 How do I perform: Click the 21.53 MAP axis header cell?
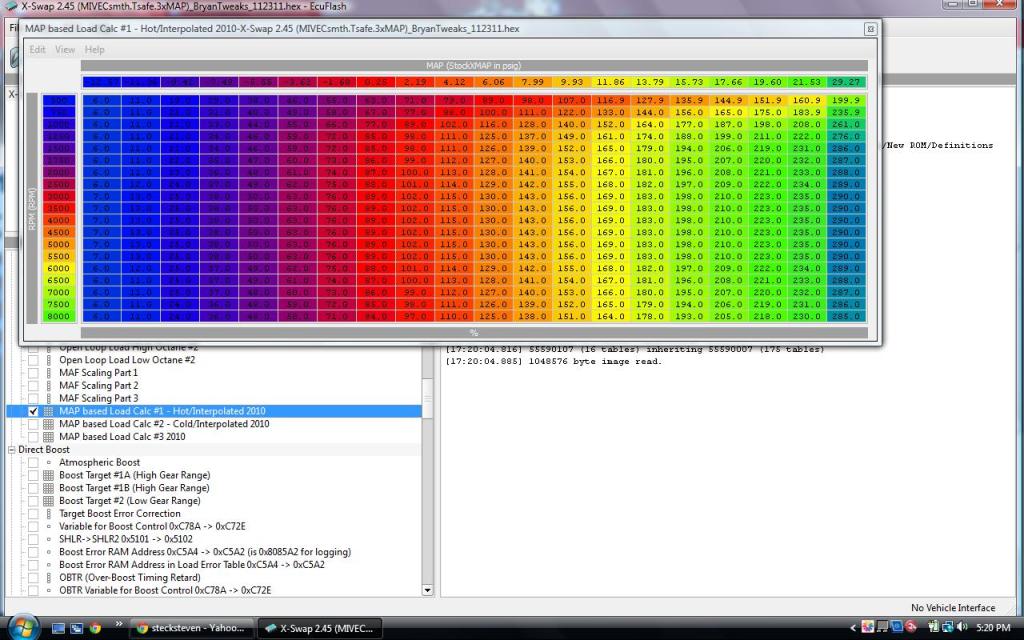pyautogui.click(x=806, y=82)
